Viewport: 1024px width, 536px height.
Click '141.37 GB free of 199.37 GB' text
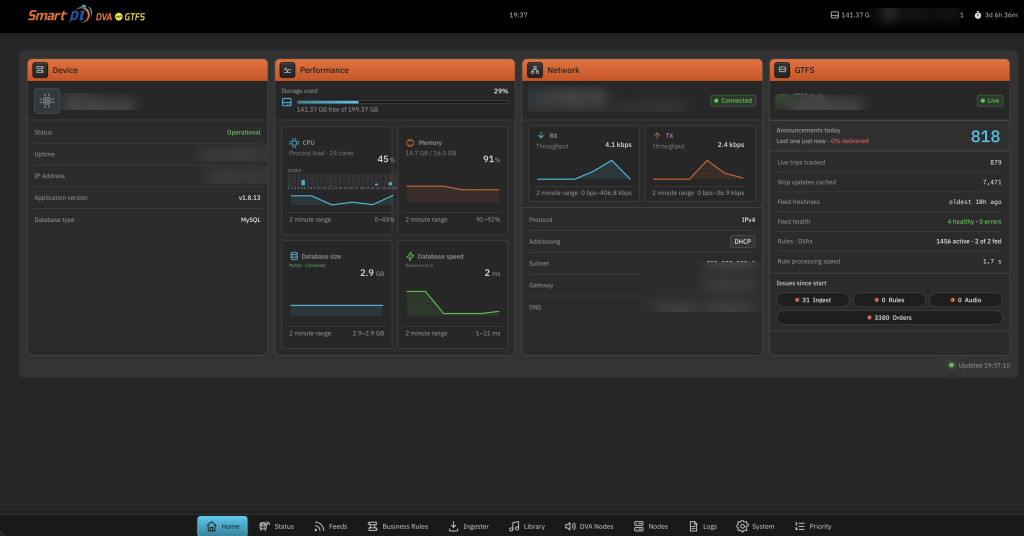337,110
